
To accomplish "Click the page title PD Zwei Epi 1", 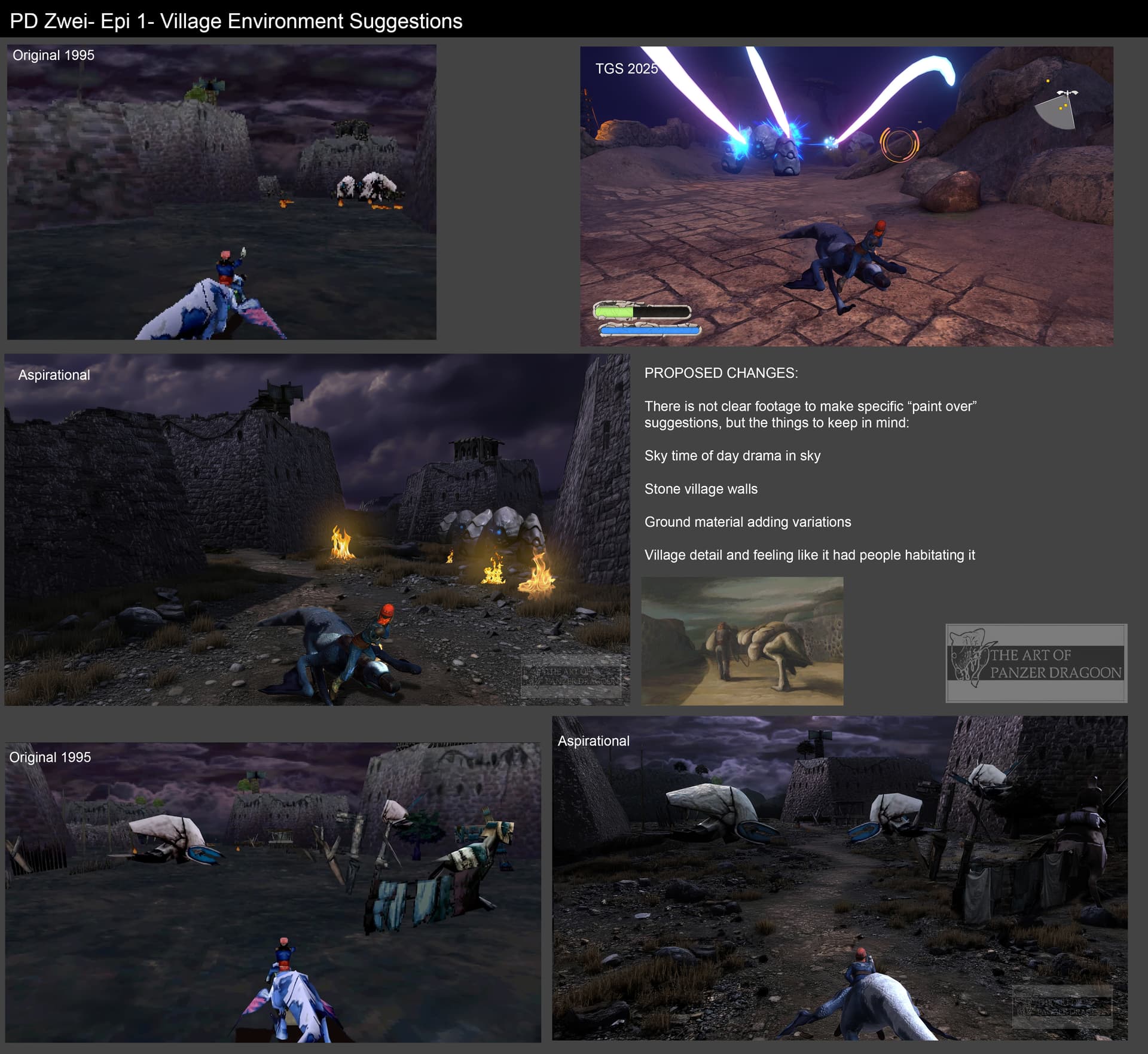I will [x=236, y=21].
